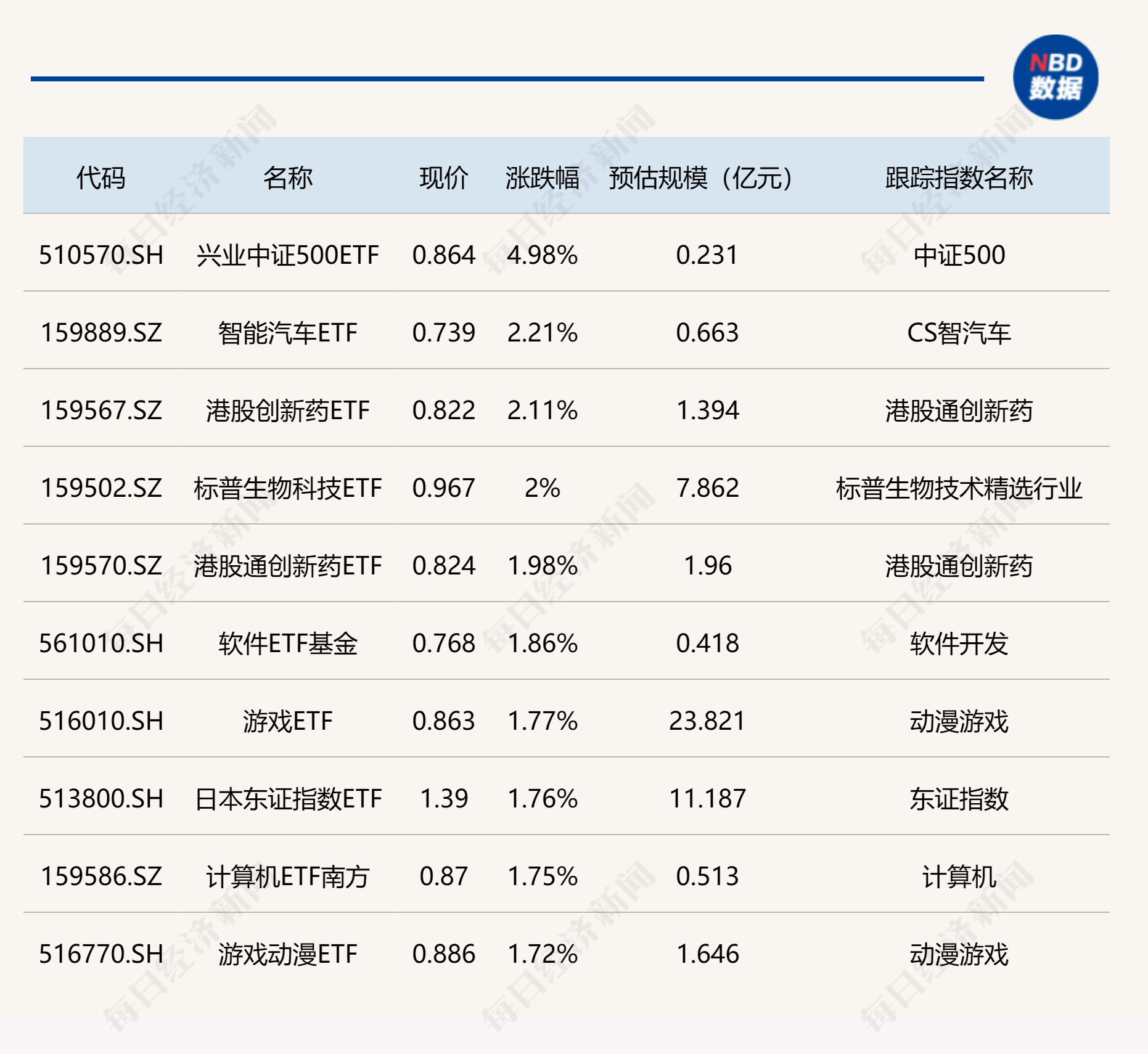Select the name 软件ETF基金

click(x=288, y=643)
